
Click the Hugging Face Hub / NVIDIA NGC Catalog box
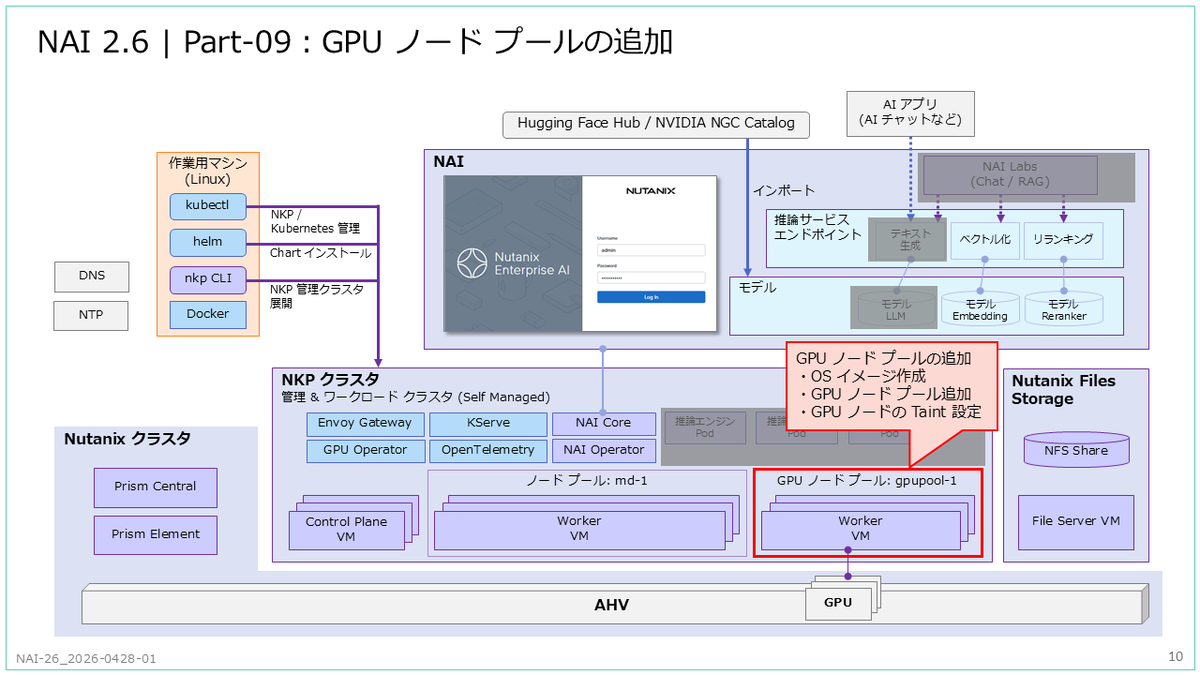[x=656, y=124]
